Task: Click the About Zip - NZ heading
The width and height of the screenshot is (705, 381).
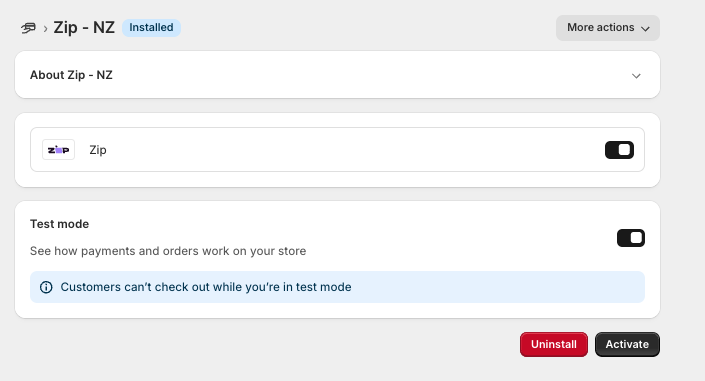Action: 71,75
